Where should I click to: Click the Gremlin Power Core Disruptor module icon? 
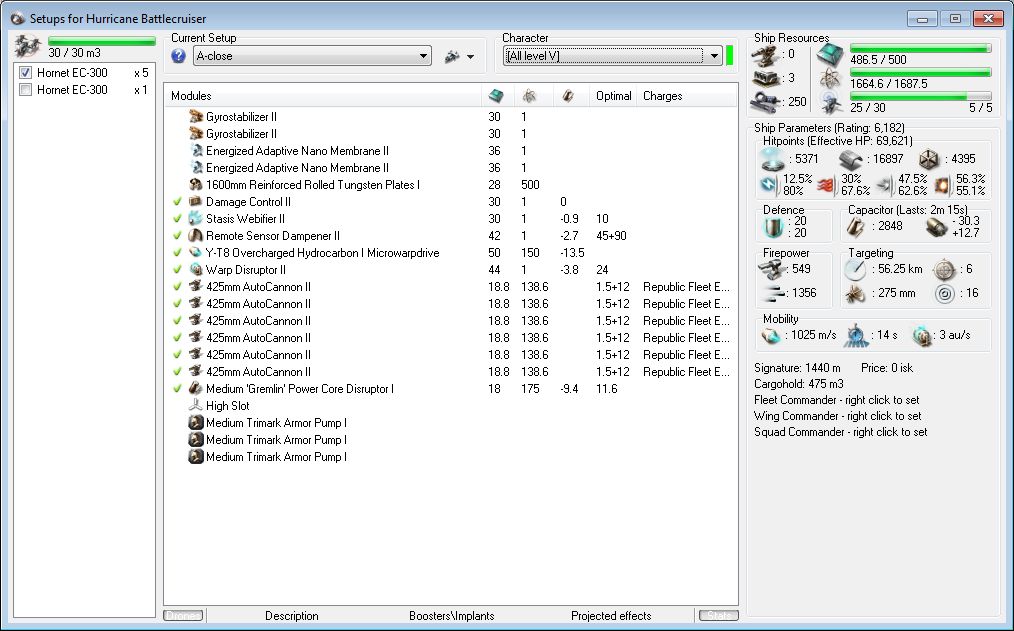(195, 389)
